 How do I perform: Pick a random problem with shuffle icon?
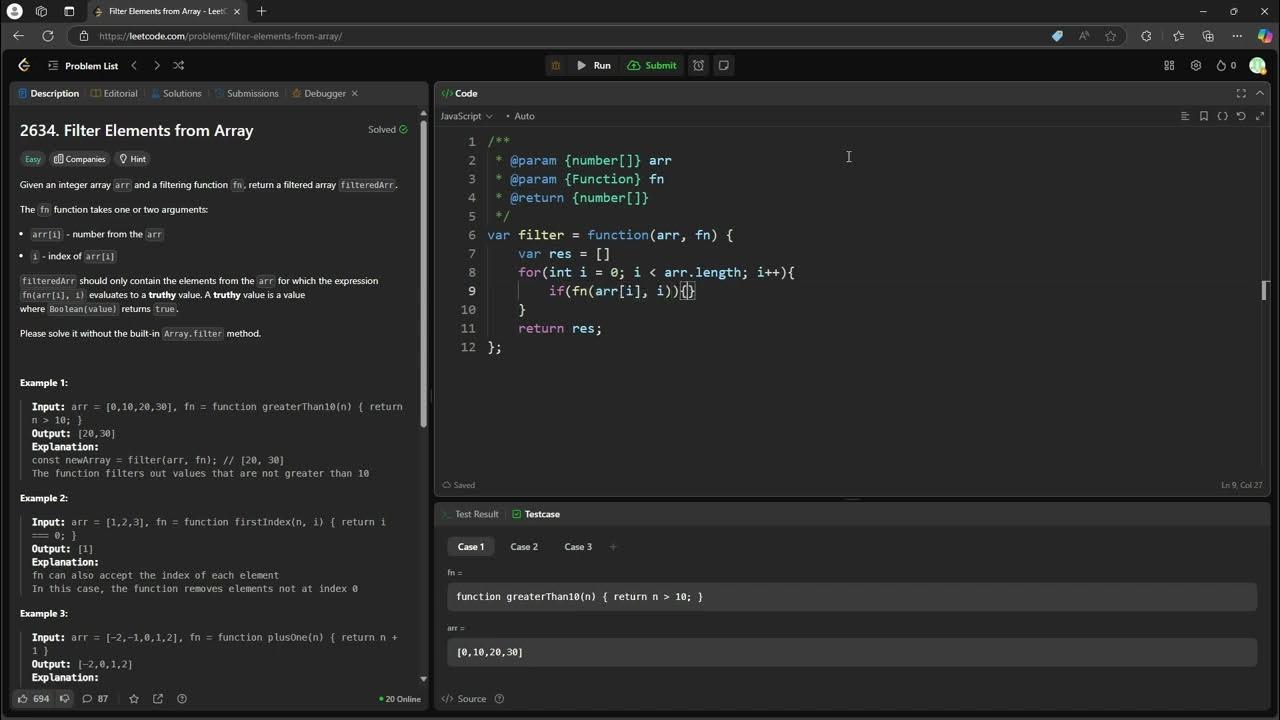tap(178, 65)
